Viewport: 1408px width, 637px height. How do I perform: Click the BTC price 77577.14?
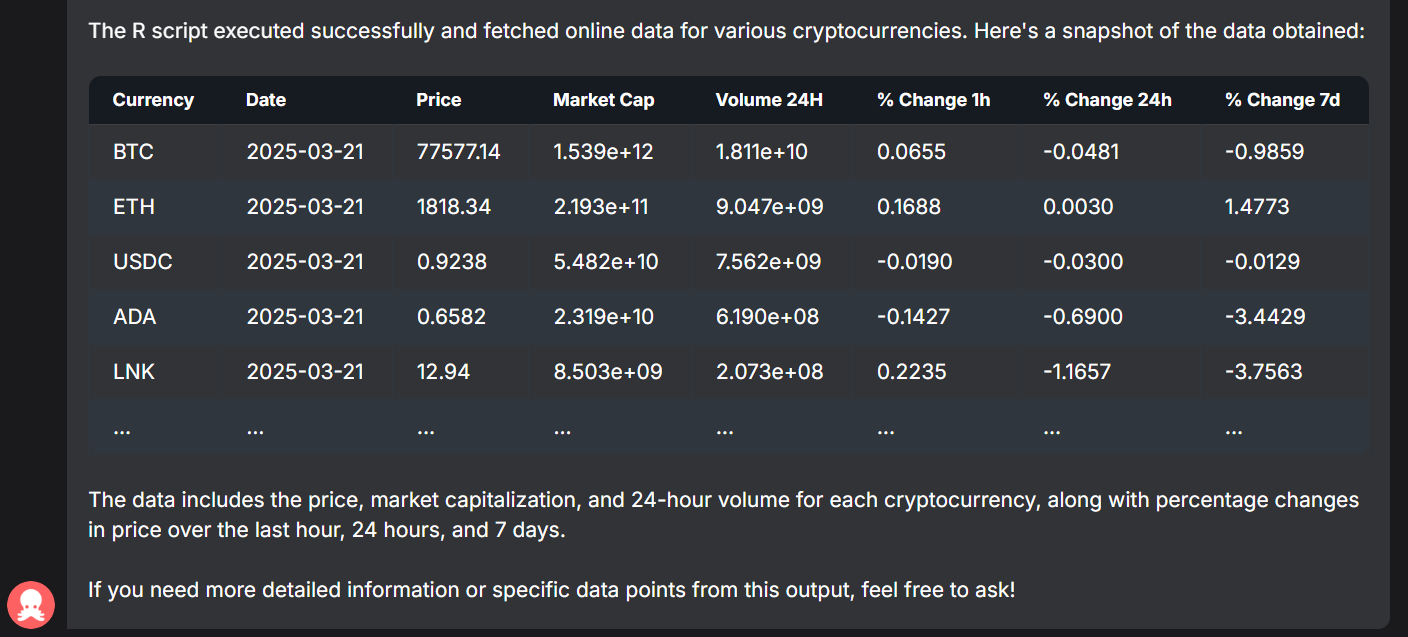click(458, 152)
